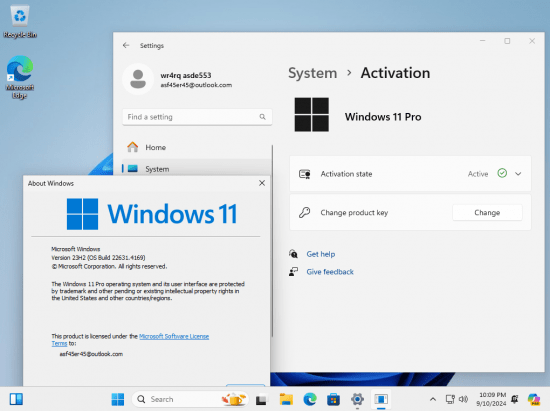Go back with the Settings back arrow
Viewport: 550px width, 411px height.
click(126, 45)
